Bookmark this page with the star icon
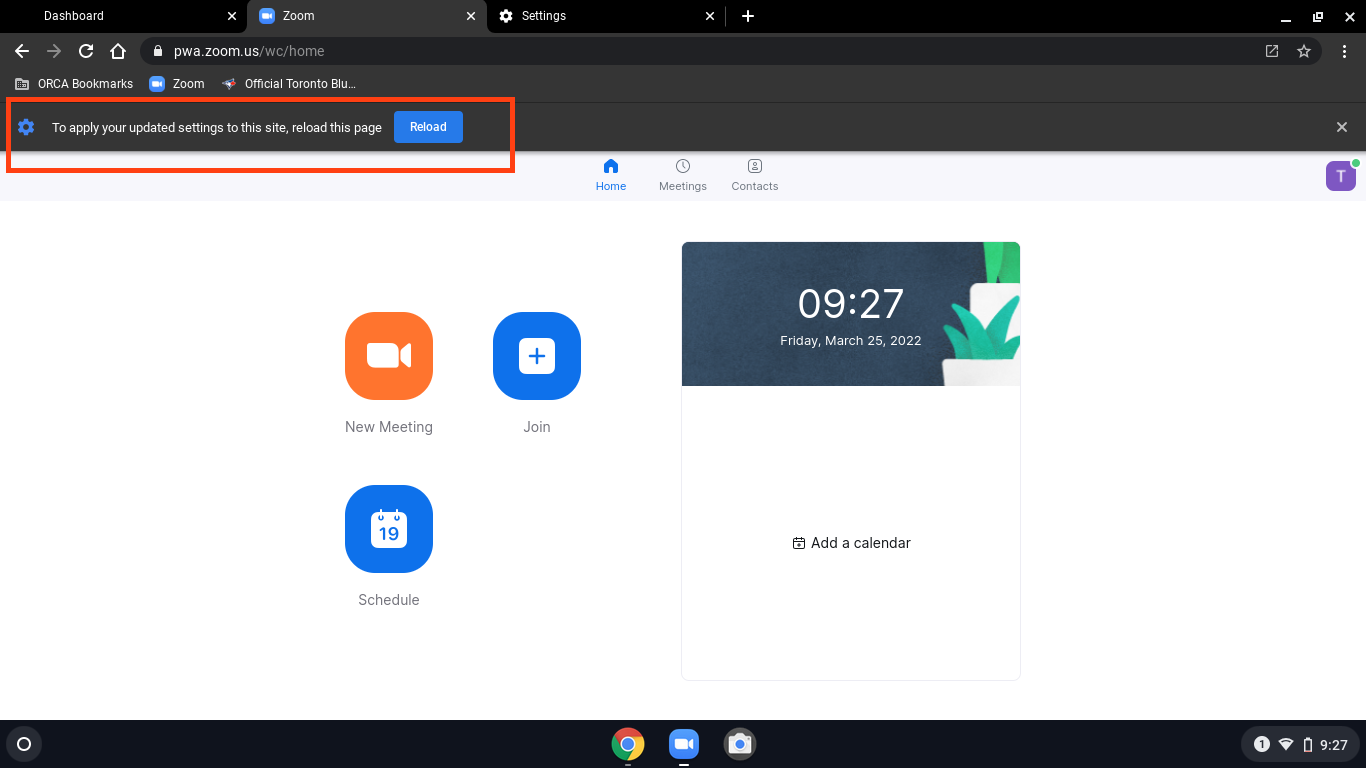This screenshot has width=1366, height=768. pyautogui.click(x=1304, y=51)
